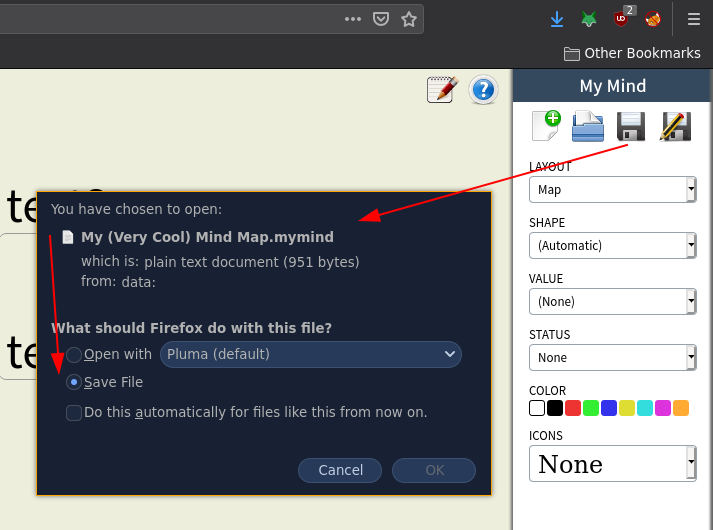Save the mind map with floppy icon

click(x=631, y=126)
